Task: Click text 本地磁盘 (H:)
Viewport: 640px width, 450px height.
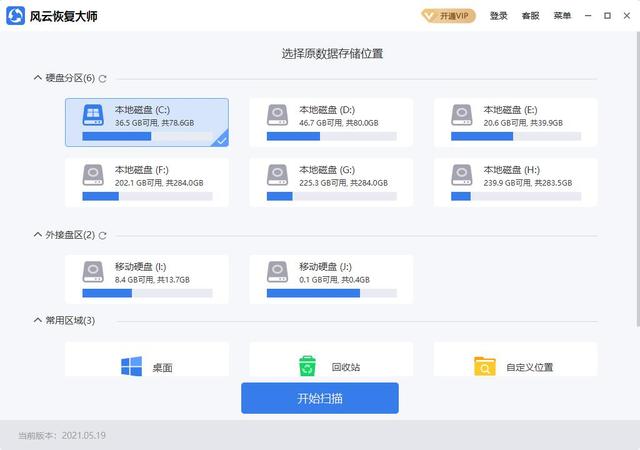Action: coord(512,170)
